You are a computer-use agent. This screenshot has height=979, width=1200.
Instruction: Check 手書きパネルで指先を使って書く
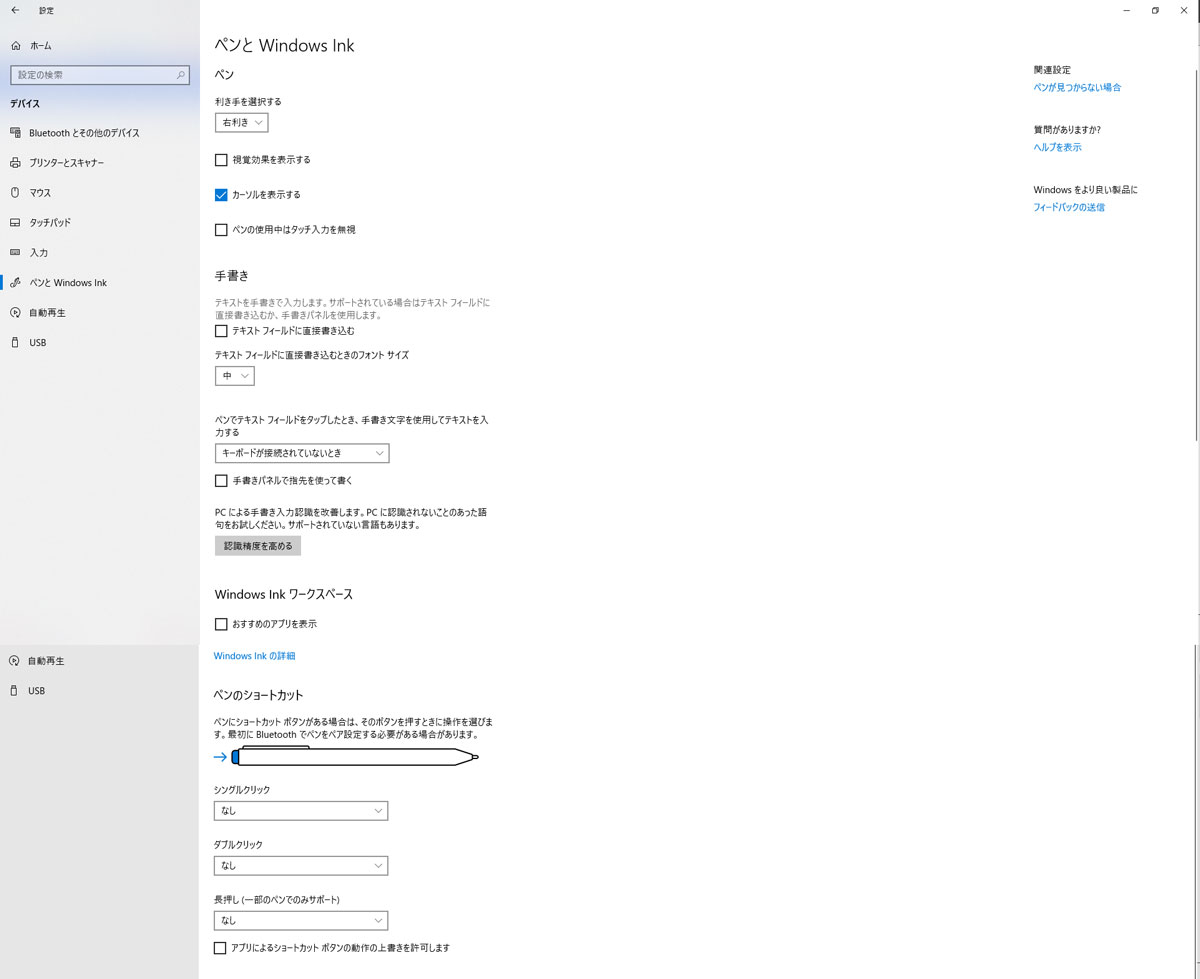point(221,481)
